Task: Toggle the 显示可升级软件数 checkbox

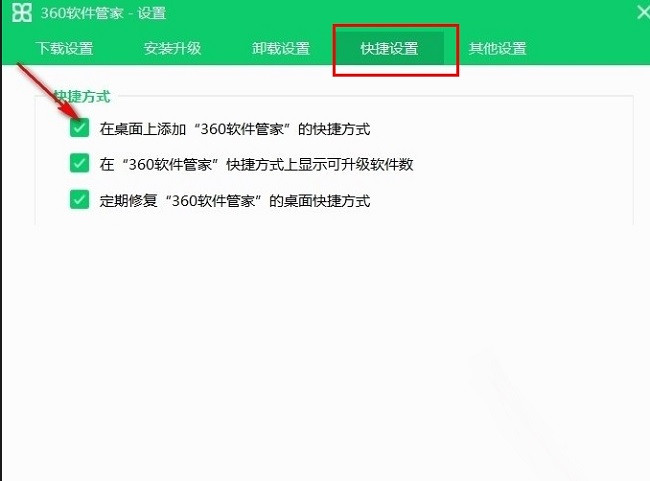Action: [79, 163]
